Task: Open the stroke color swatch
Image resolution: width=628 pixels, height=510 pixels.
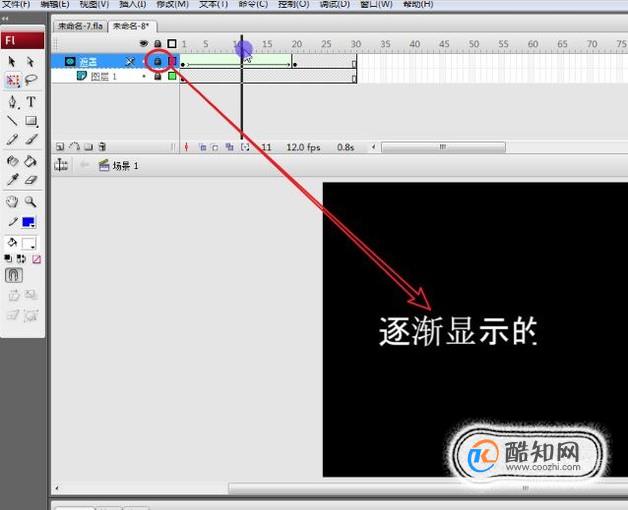Action: 29,222
